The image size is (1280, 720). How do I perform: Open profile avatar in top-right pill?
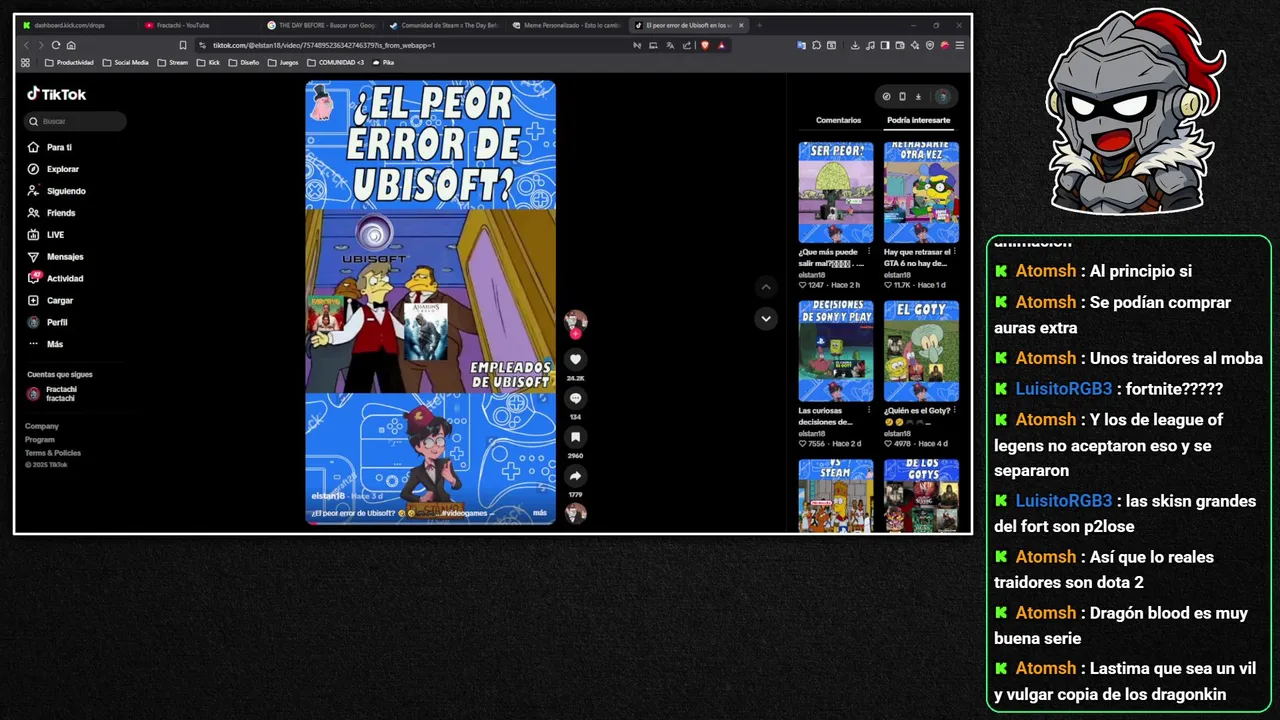tap(942, 97)
